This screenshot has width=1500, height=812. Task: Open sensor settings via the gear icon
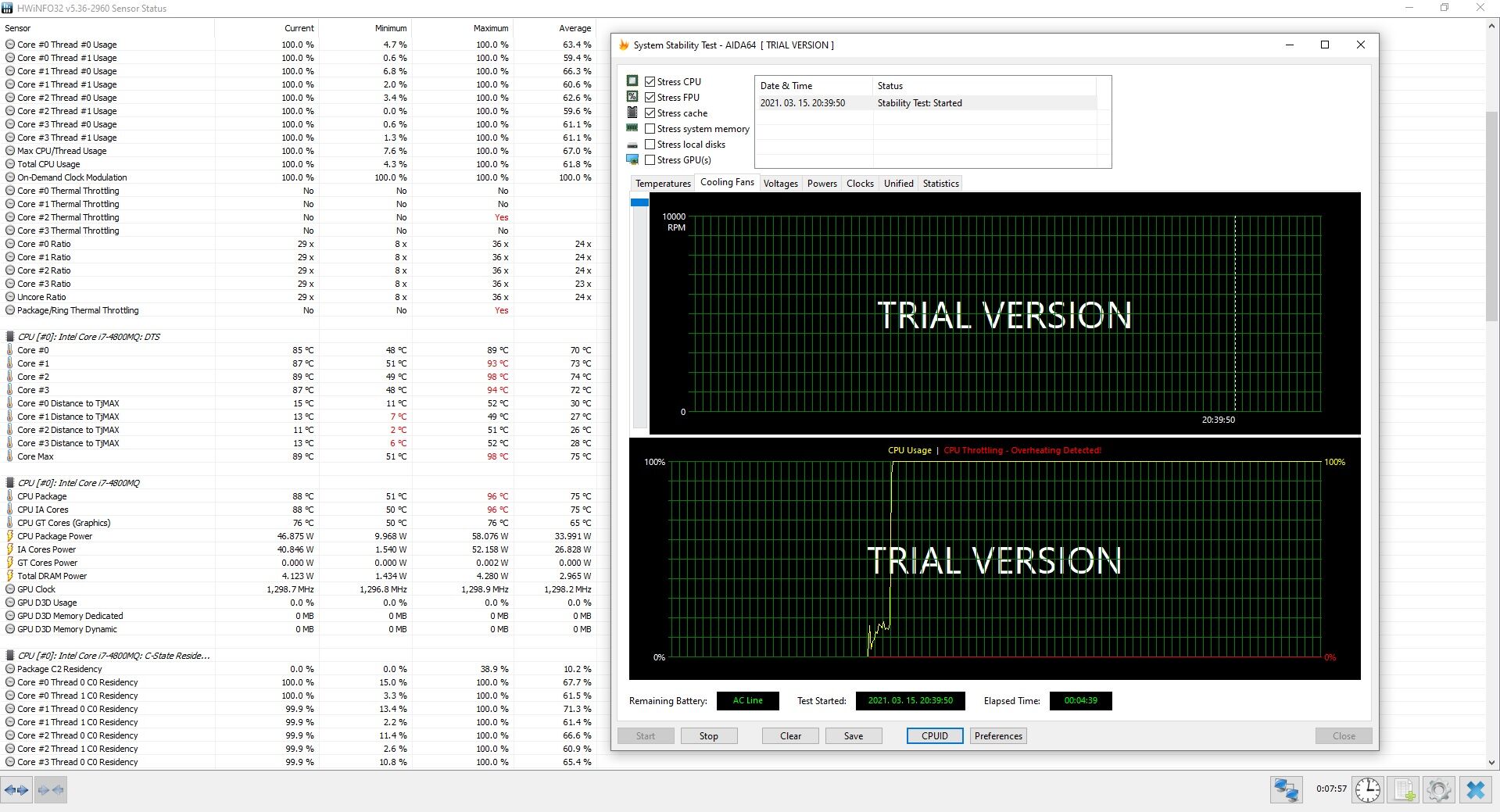click(1439, 789)
